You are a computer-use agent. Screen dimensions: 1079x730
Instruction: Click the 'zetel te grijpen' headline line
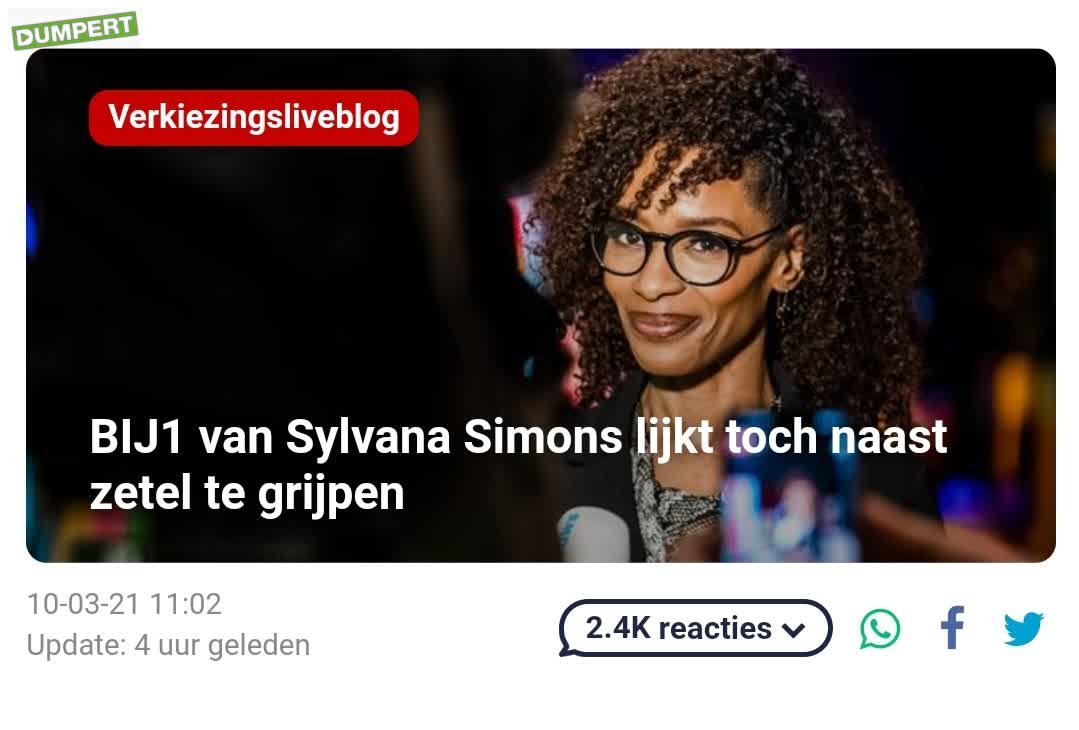pyautogui.click(x=246, y=493)
